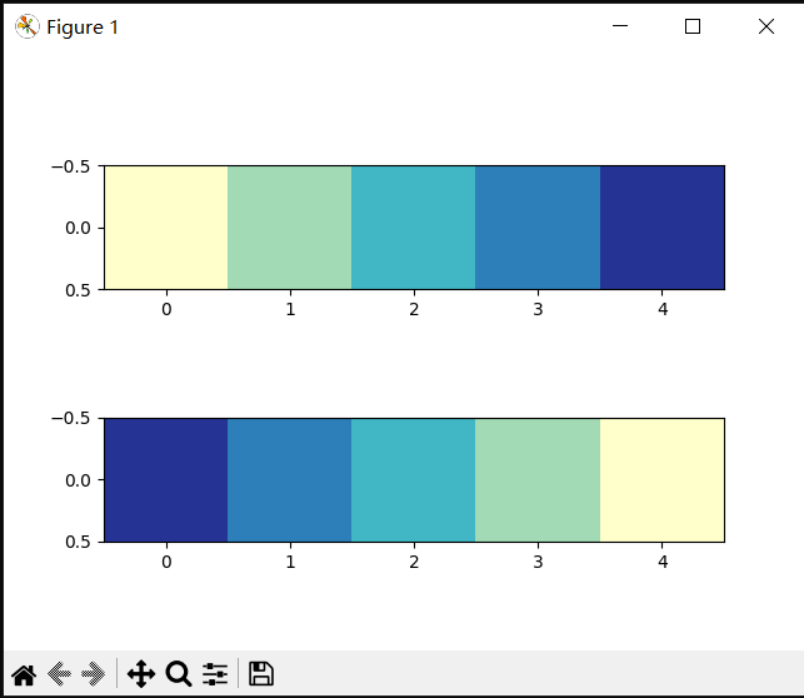Click the teal middle cell in the top plot

click(413, 228)
